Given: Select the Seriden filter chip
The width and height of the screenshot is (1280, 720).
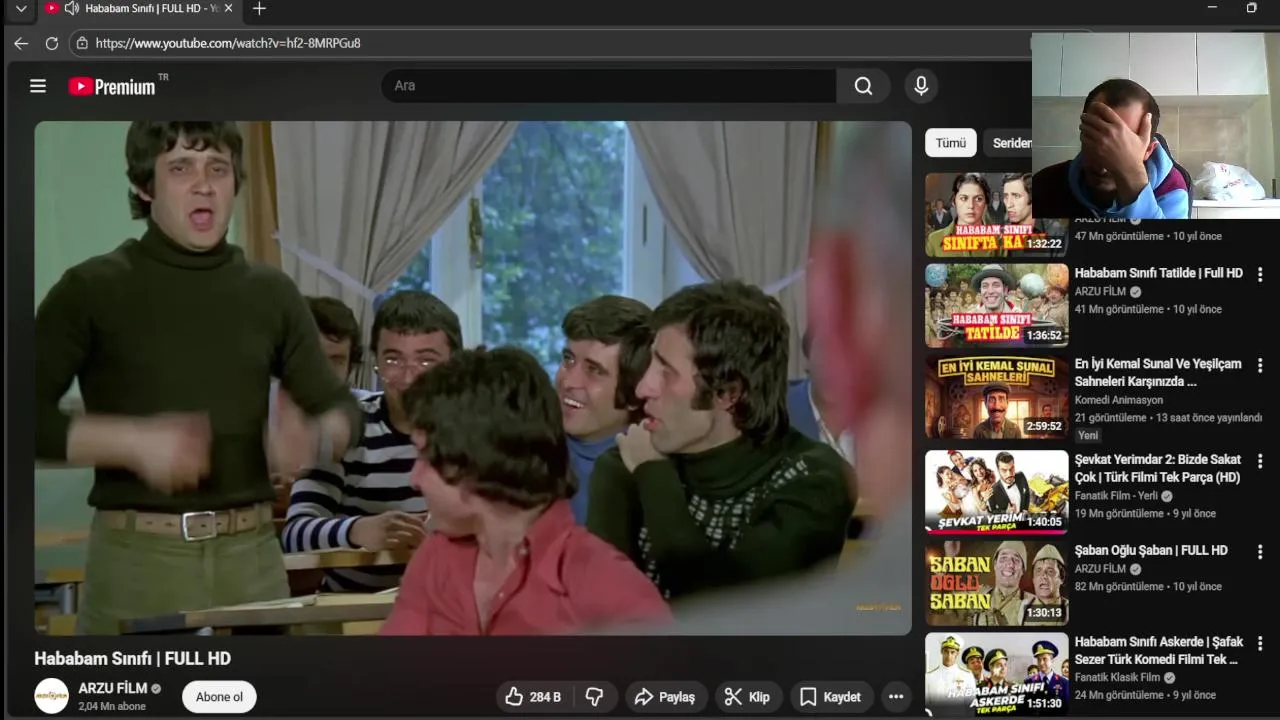Looking at the screenshot, I should (x=1010, y=143).
